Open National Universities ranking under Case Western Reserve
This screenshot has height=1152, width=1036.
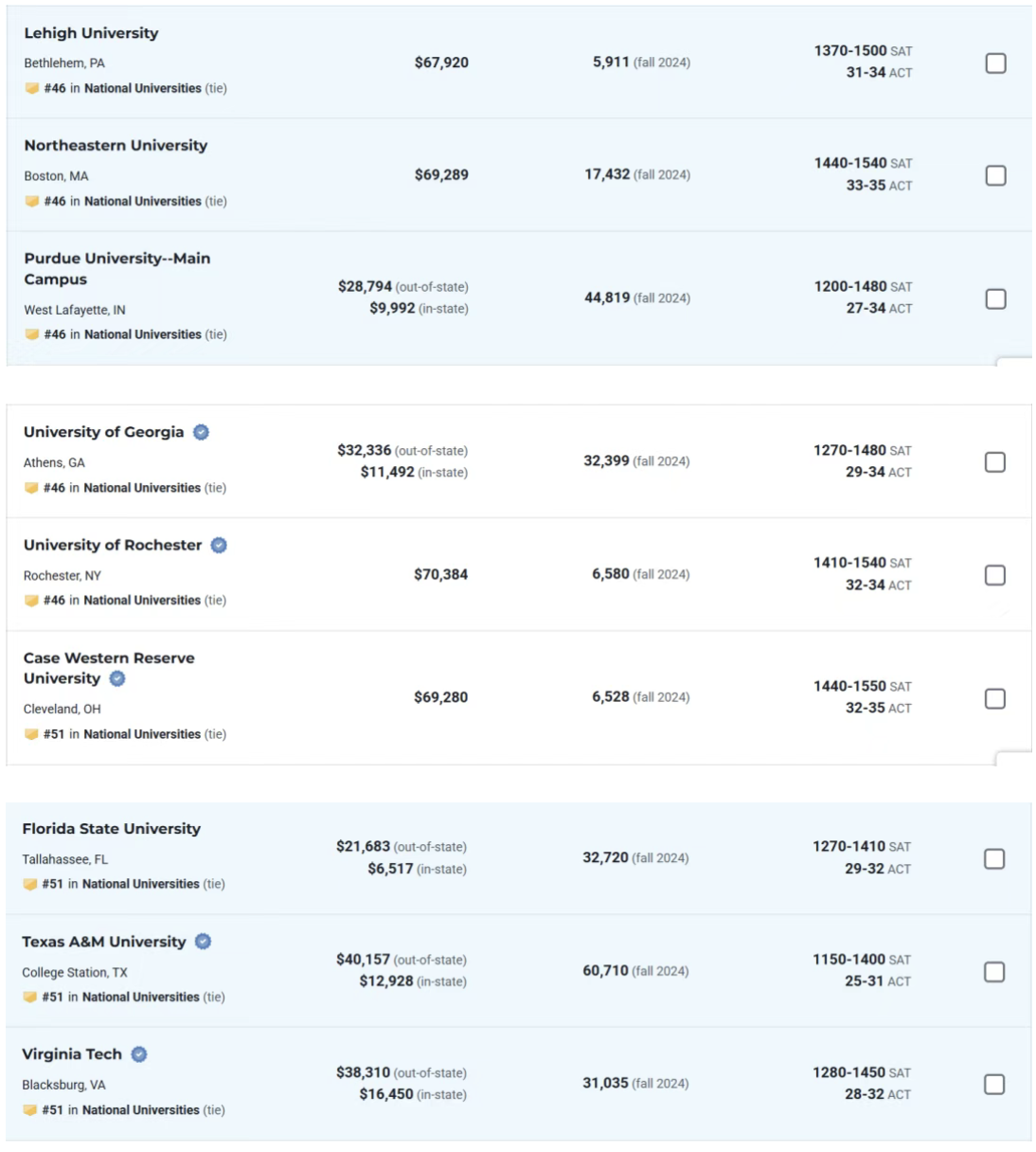pos(142,734)
